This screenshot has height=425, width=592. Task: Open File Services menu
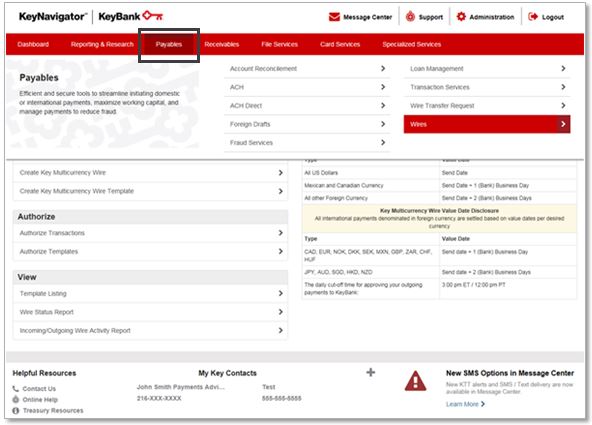tap(279, 44)
